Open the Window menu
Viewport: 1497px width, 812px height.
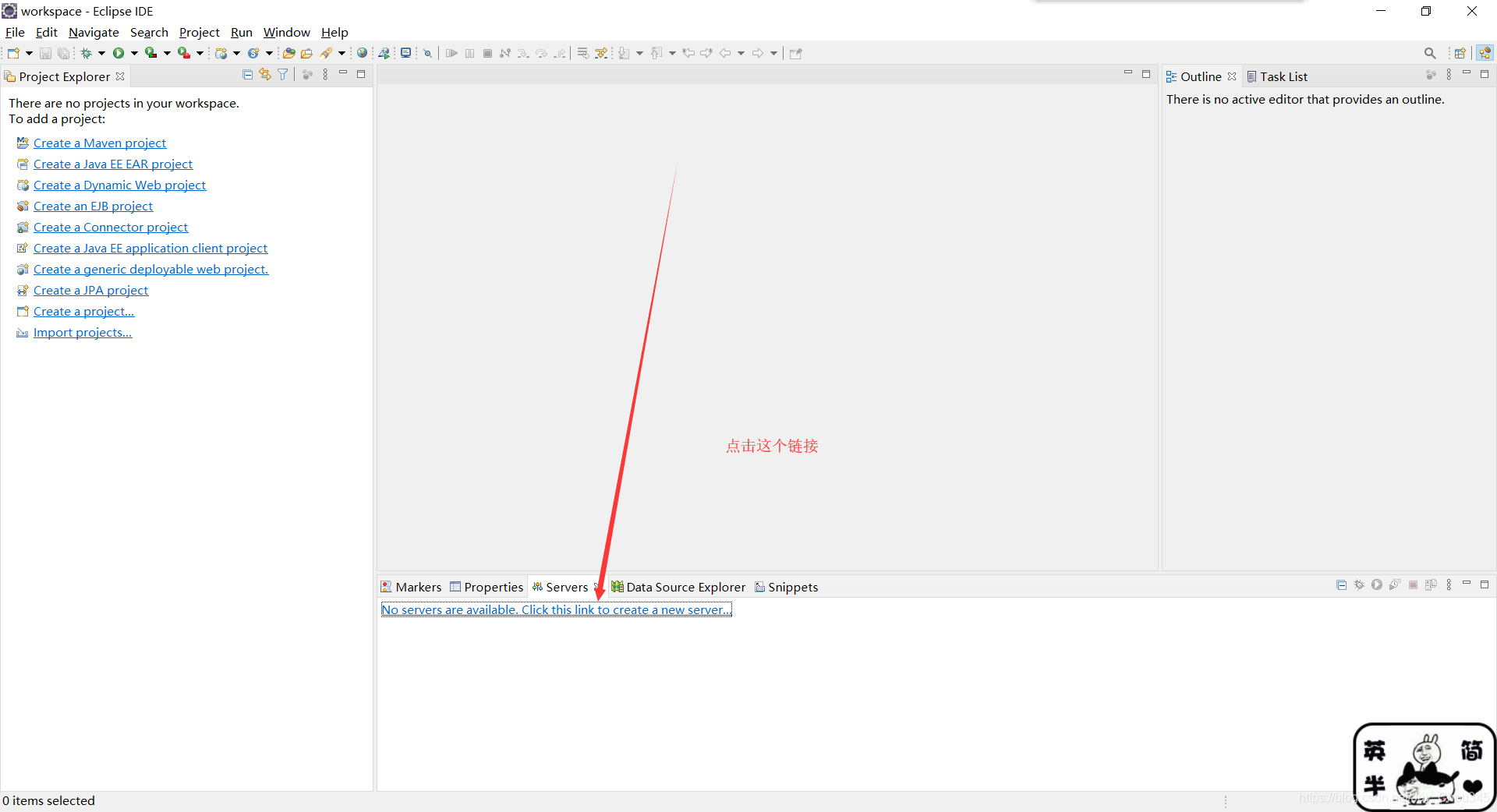coord(286,32)
